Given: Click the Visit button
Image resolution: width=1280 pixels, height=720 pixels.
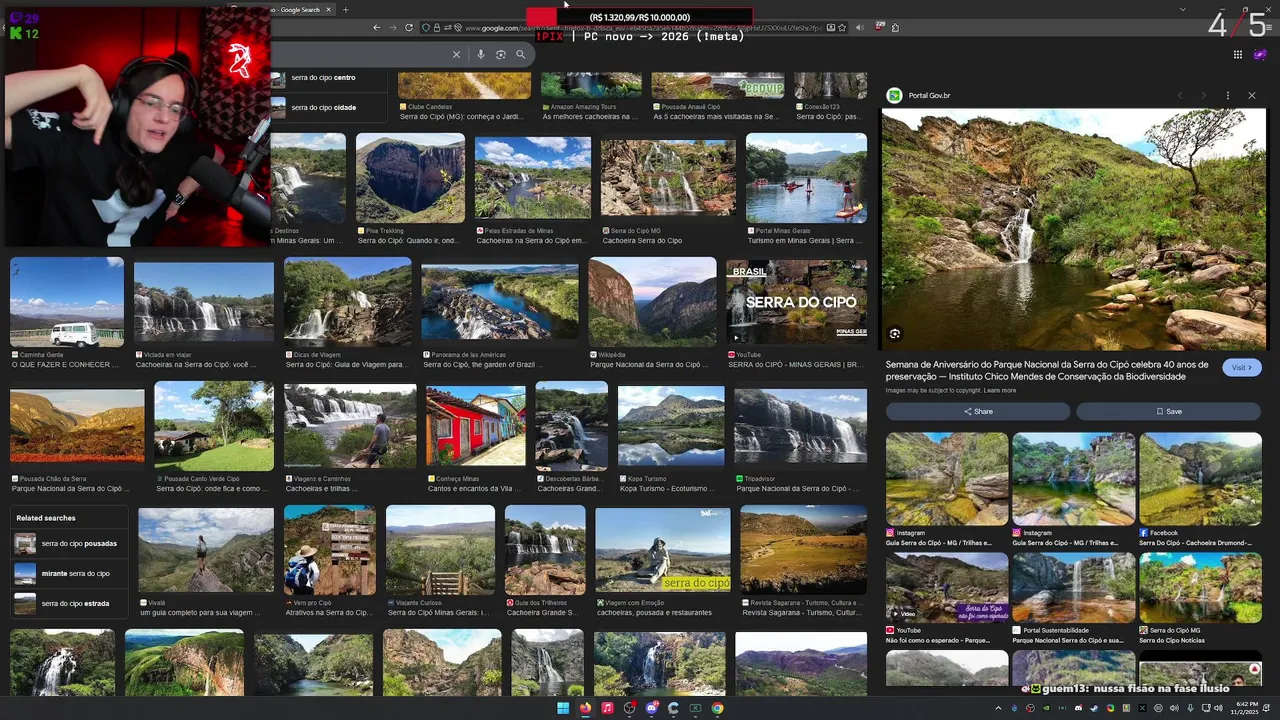Looking at the screenshot, I should [1242, 368].
